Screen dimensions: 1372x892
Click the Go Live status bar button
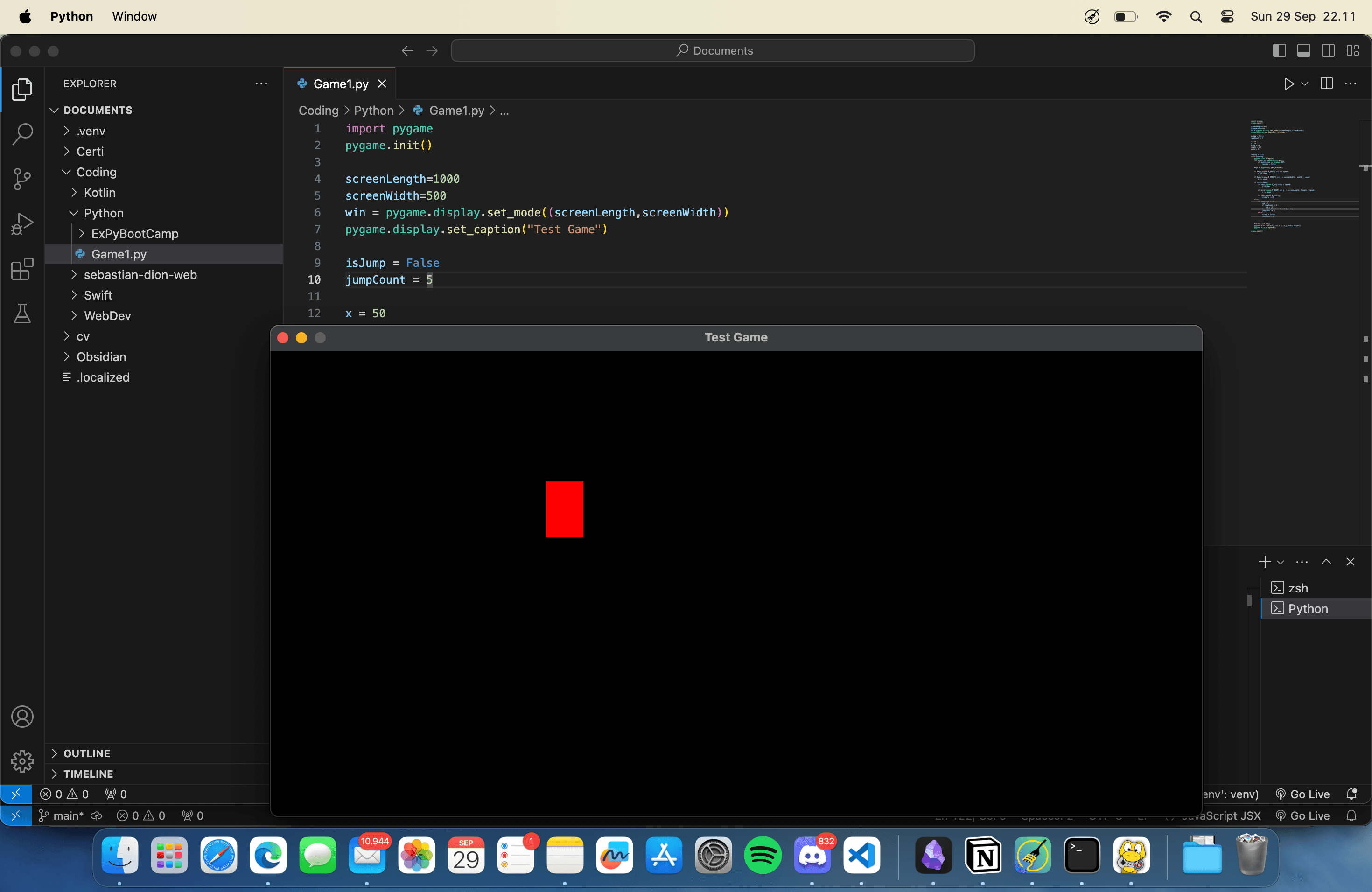[1303, 794]
